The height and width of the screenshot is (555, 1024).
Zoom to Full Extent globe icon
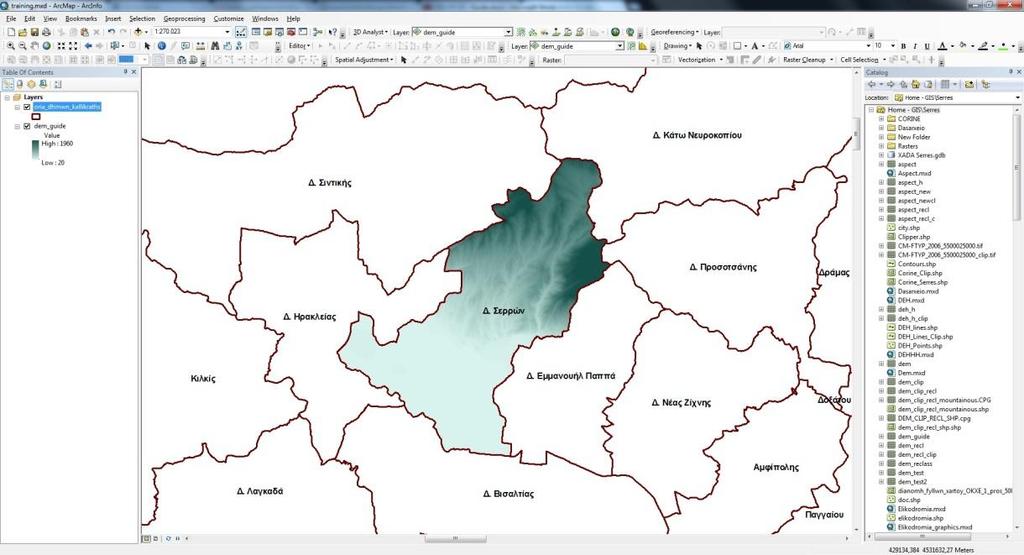[47, 46]
